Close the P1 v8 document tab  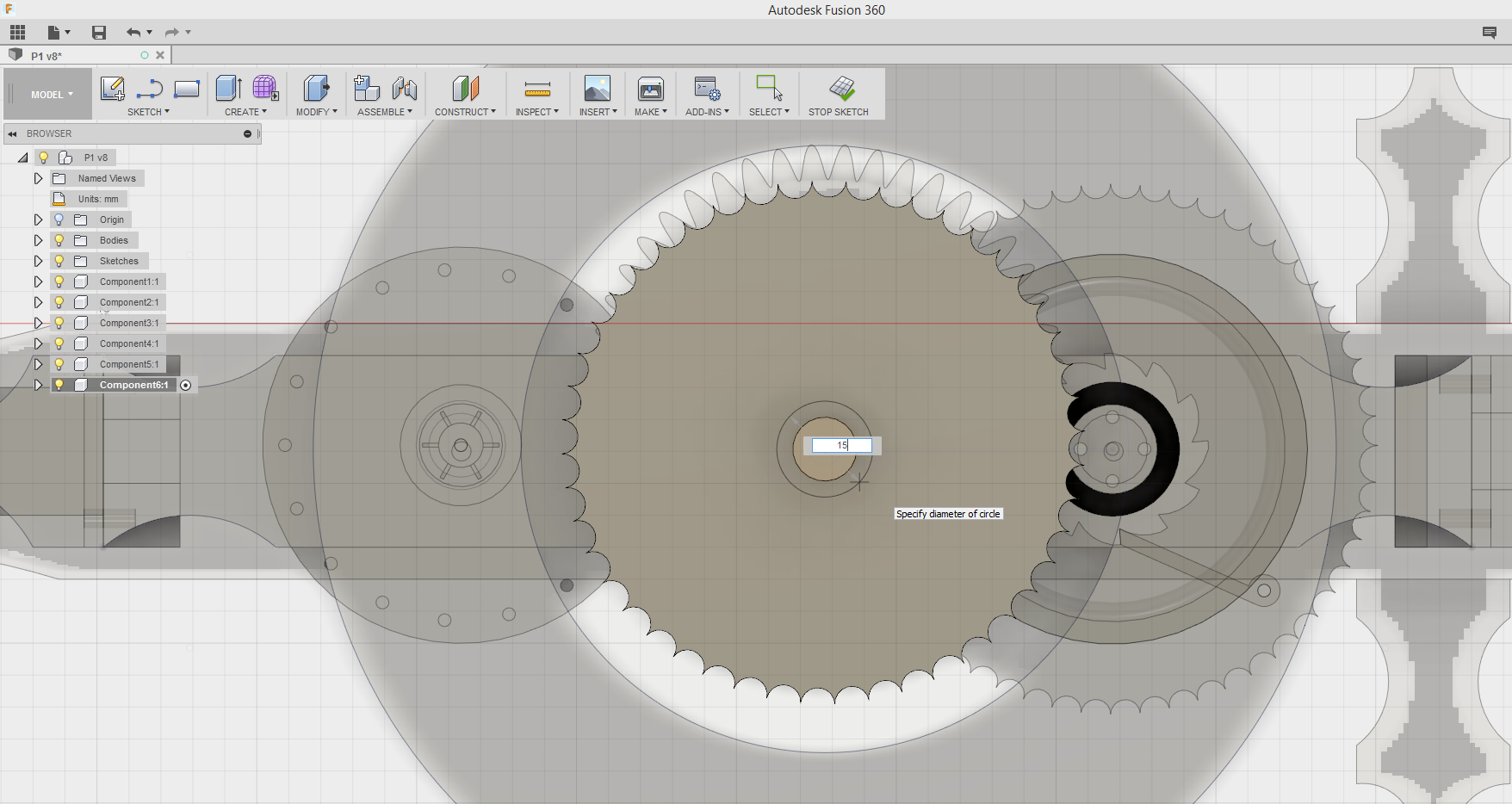[x=160, y=55]
